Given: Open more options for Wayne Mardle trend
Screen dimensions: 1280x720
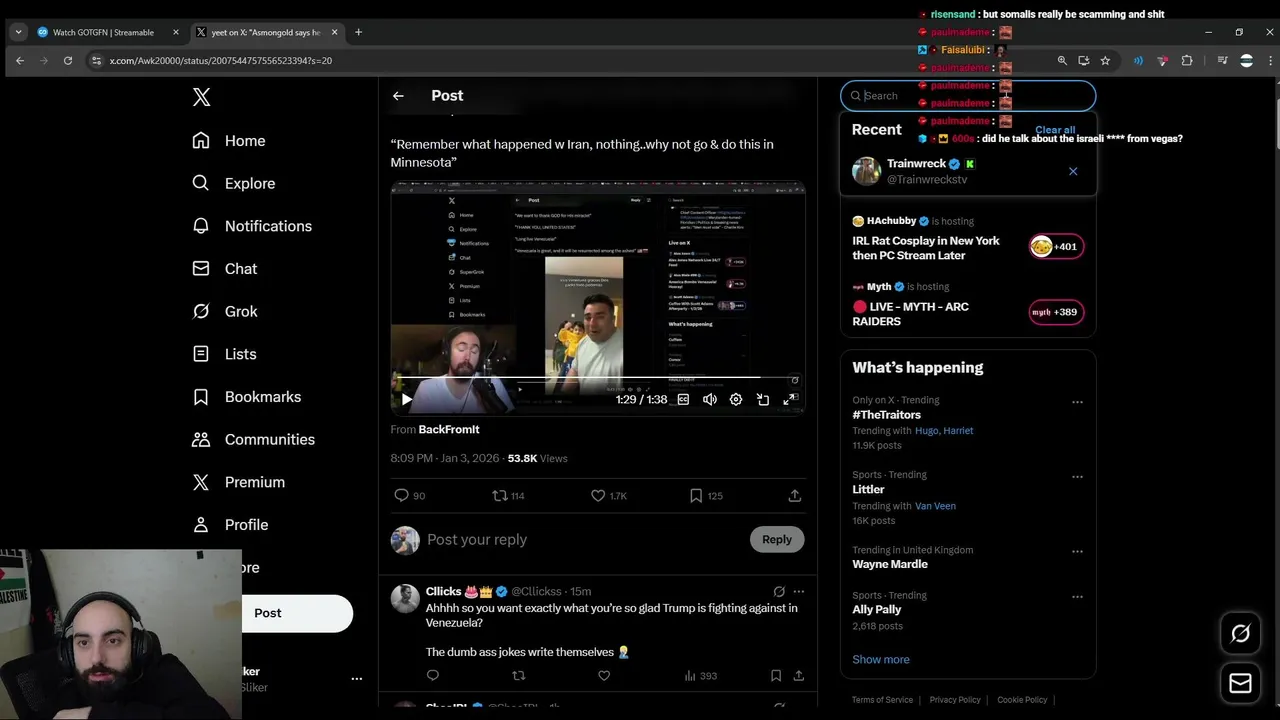Looking at the screenshot, I should (x=1077, y=551).
